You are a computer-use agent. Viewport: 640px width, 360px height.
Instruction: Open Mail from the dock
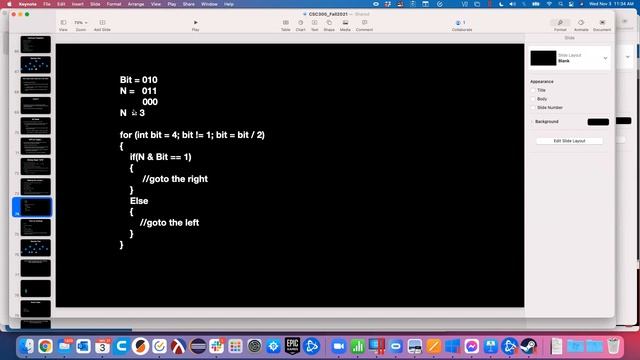coord(64,346)
